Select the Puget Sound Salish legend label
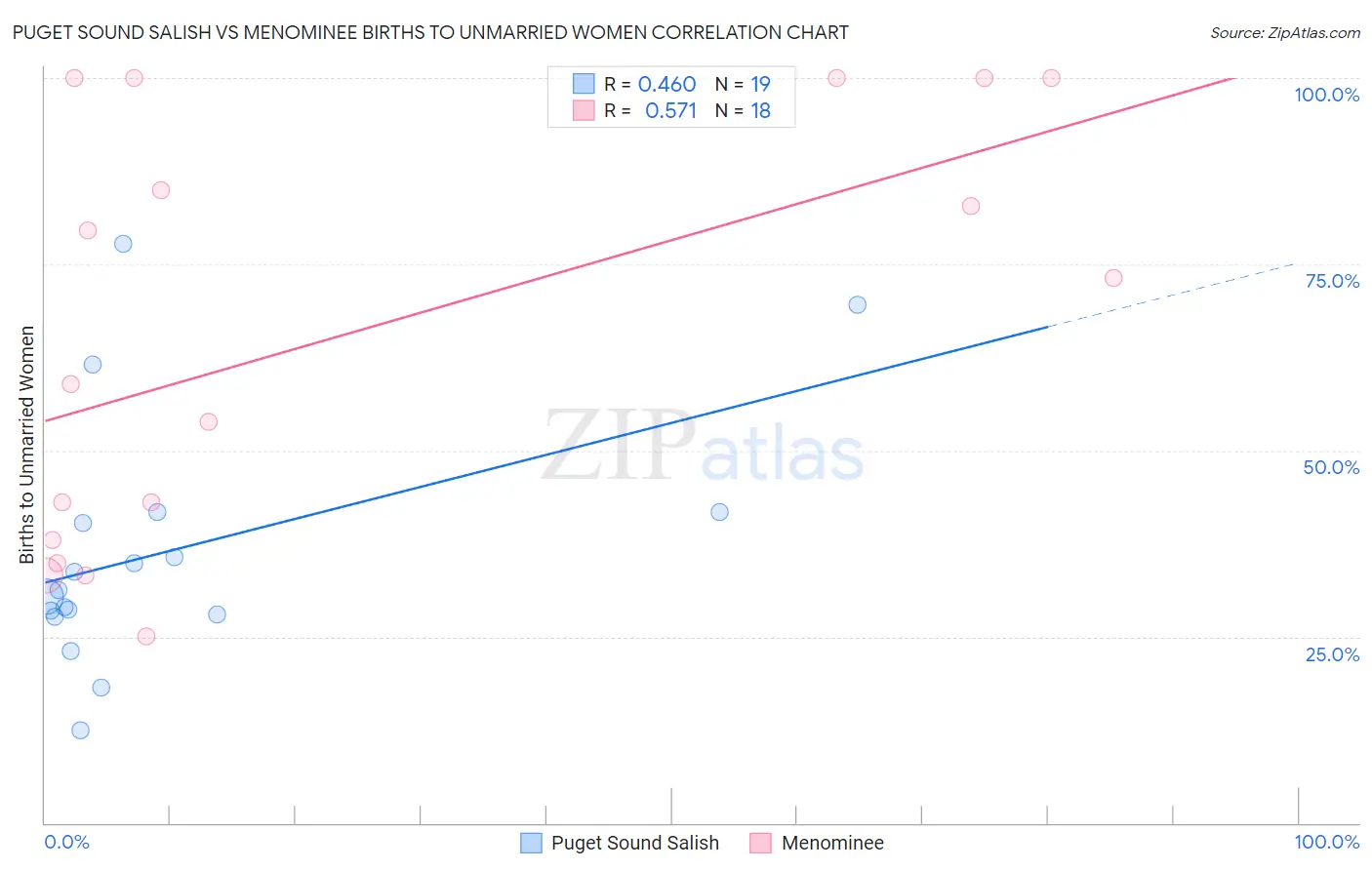Viewport: 1372px width, 870px height. coord(635,843)
